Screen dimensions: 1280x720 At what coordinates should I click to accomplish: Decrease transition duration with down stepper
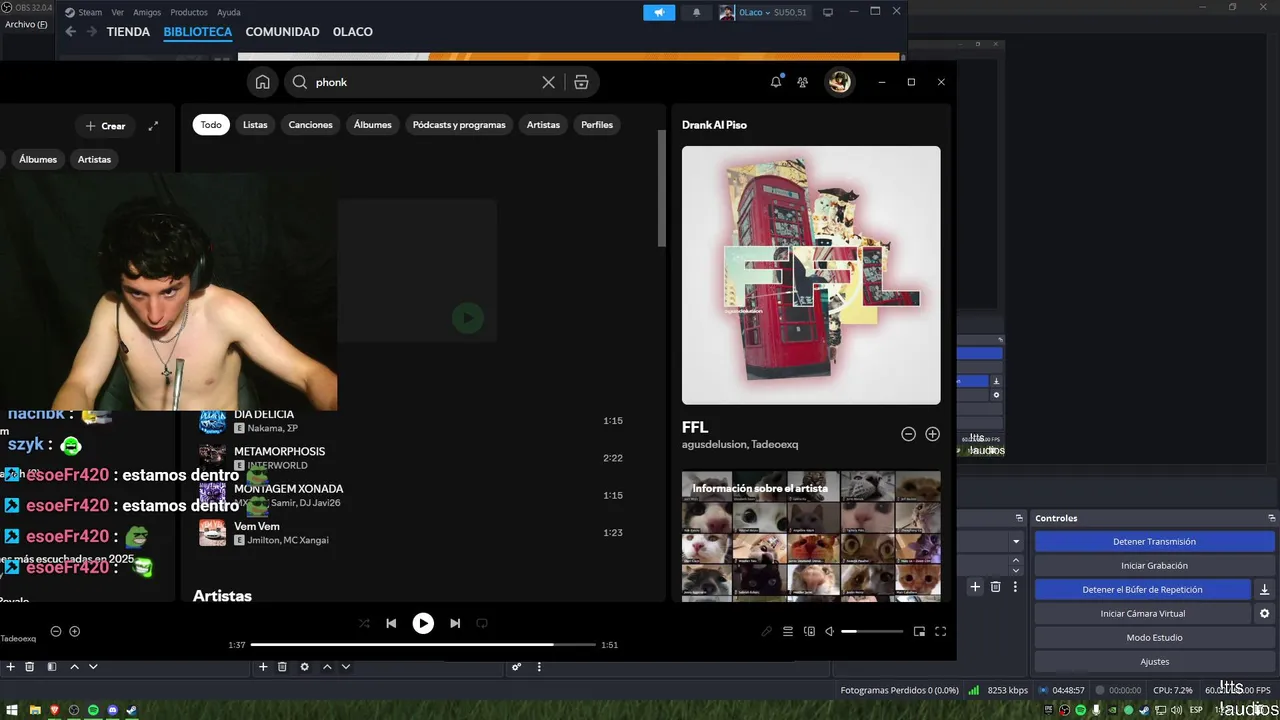[x=1016, y=570]
